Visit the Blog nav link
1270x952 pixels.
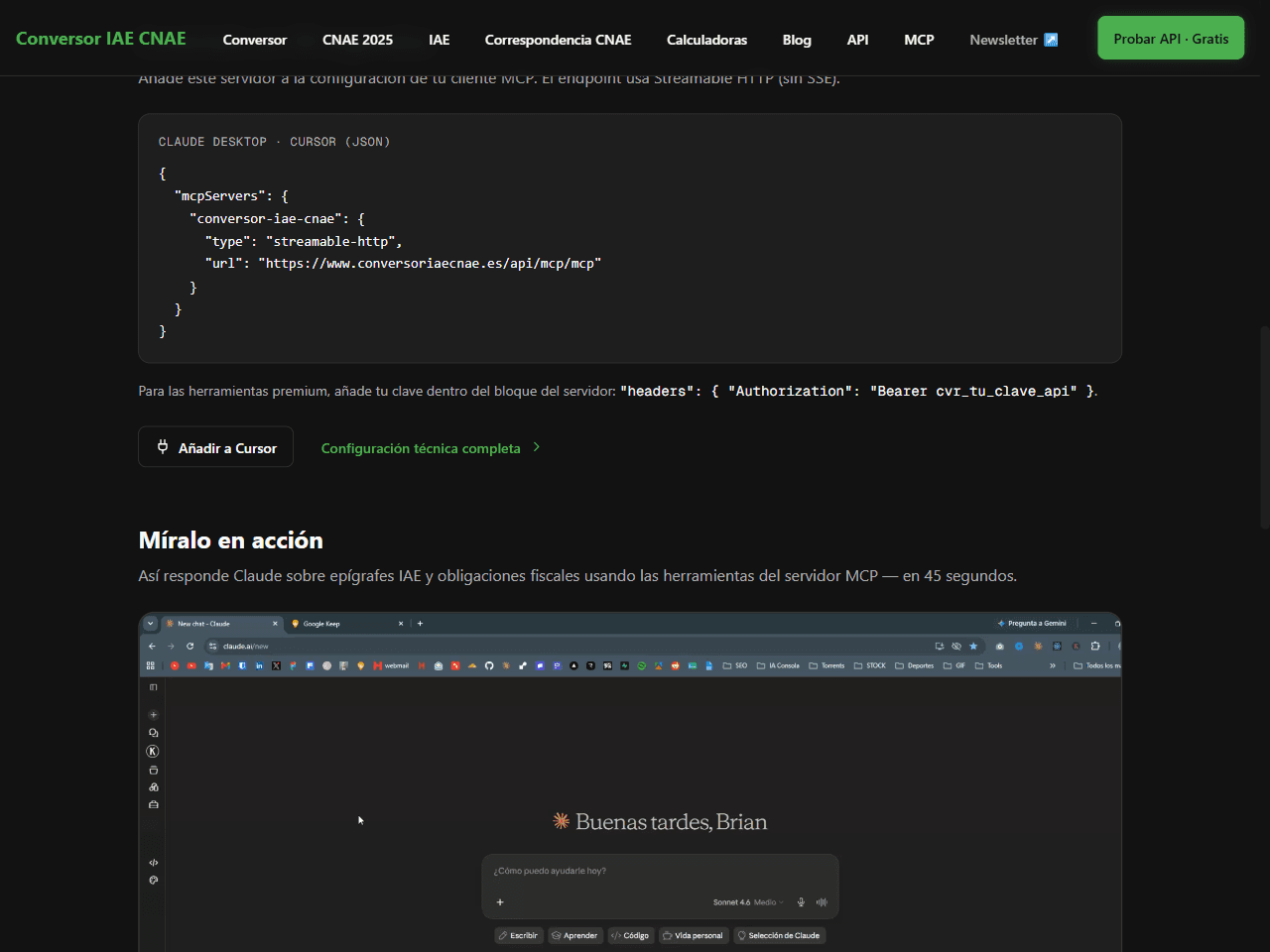[797, 40]
